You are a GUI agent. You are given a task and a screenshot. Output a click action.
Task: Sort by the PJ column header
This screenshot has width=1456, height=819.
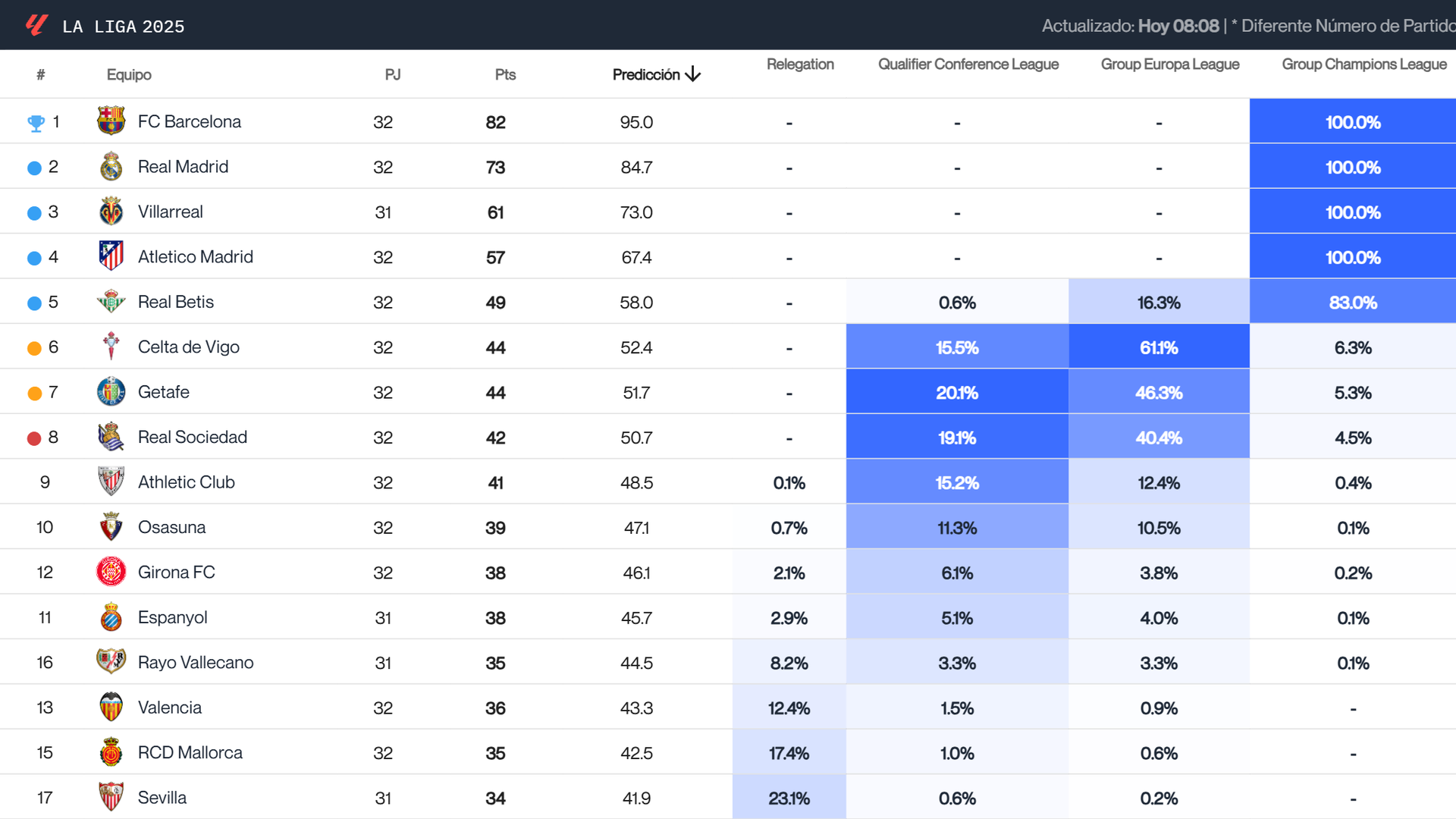click(392, 74)
